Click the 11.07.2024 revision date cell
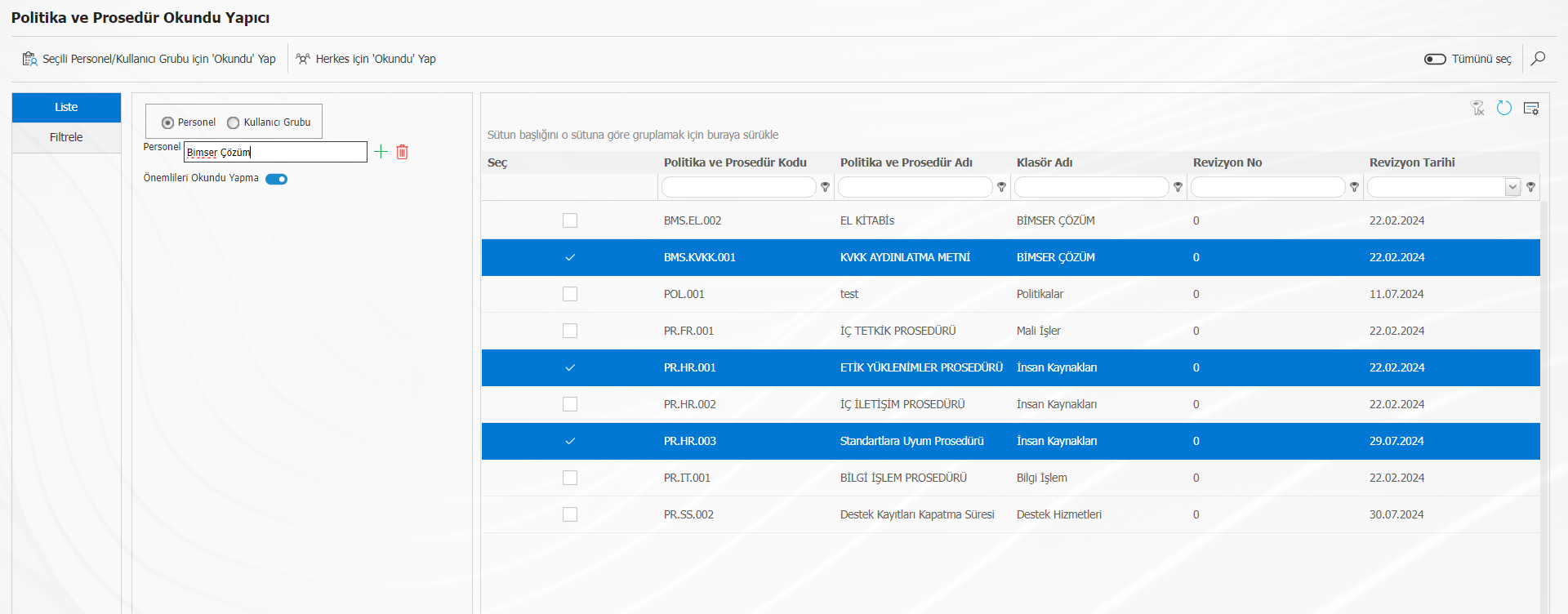 [1396, 294]
